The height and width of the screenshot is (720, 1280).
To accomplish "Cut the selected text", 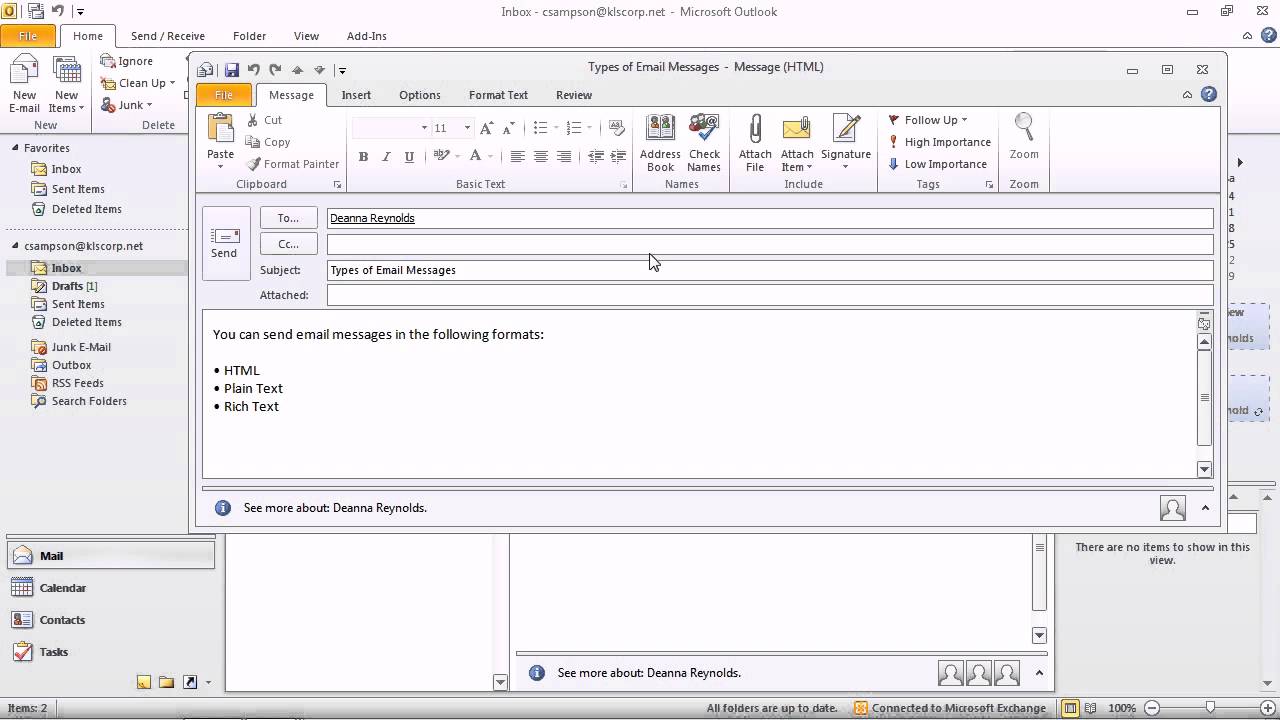I will (x=264, y=120).
